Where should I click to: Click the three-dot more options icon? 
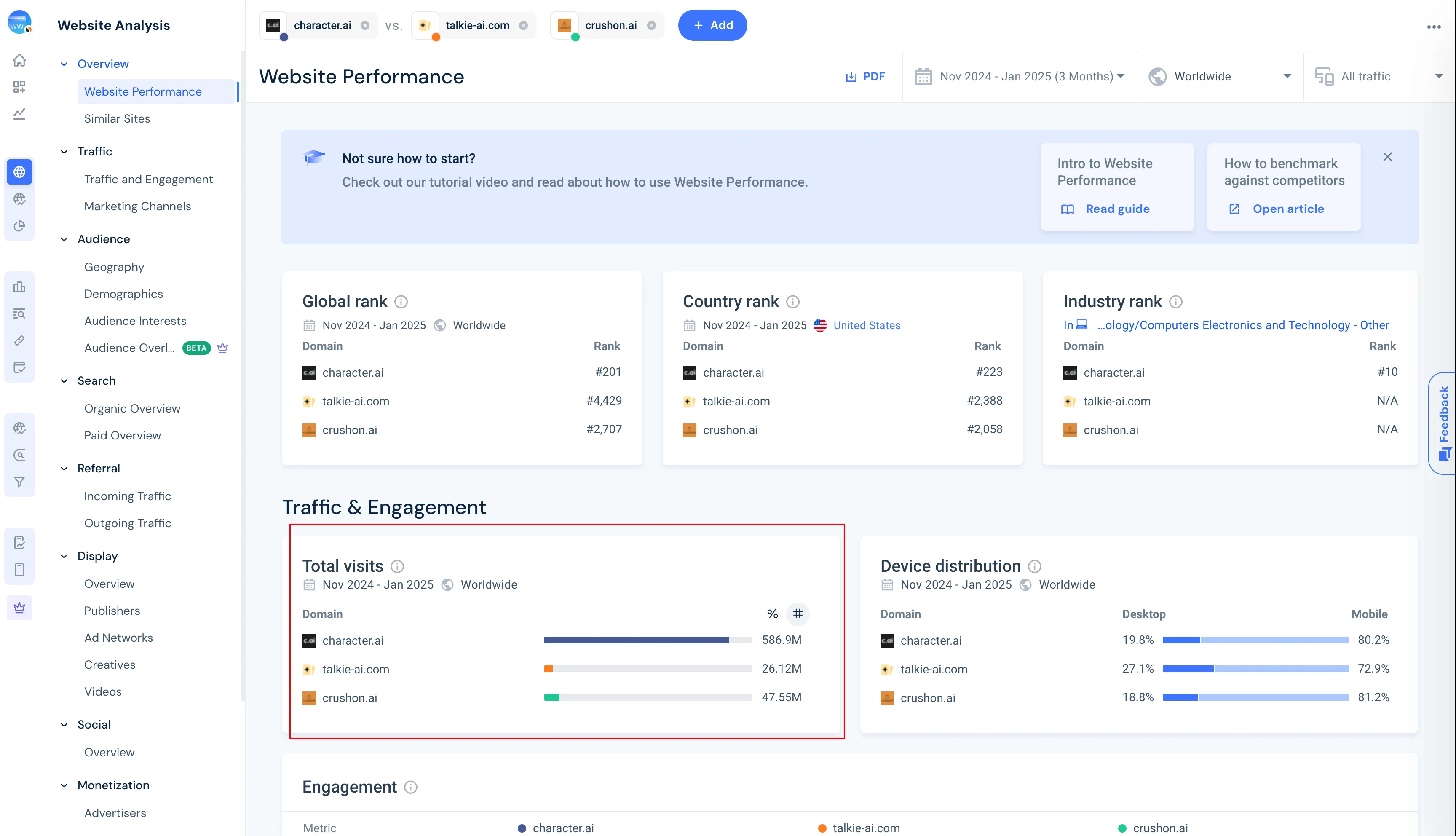pyautogui.click(x=1434, y=27)
